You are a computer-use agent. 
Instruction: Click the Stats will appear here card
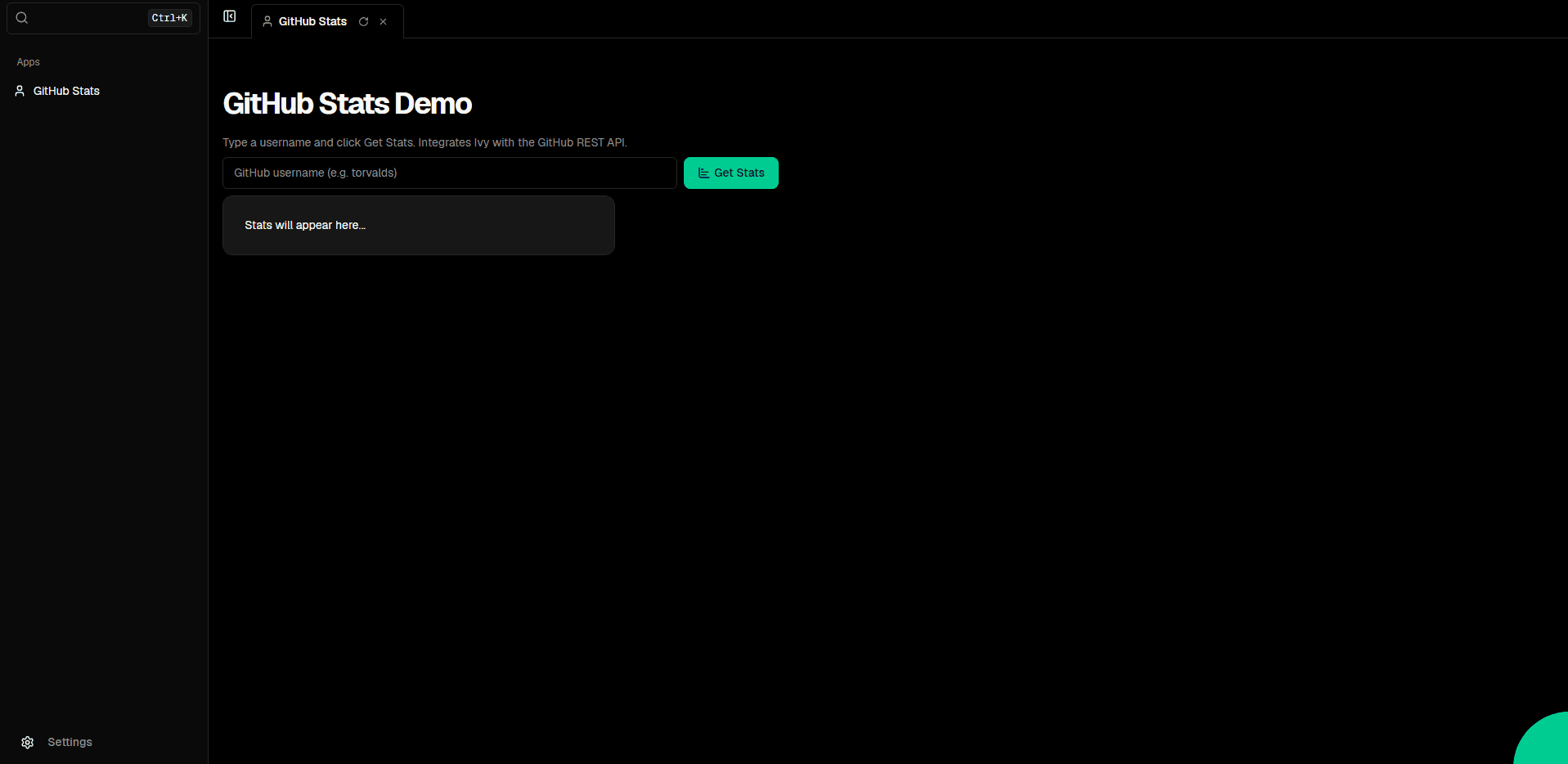(x=418, y=225)
